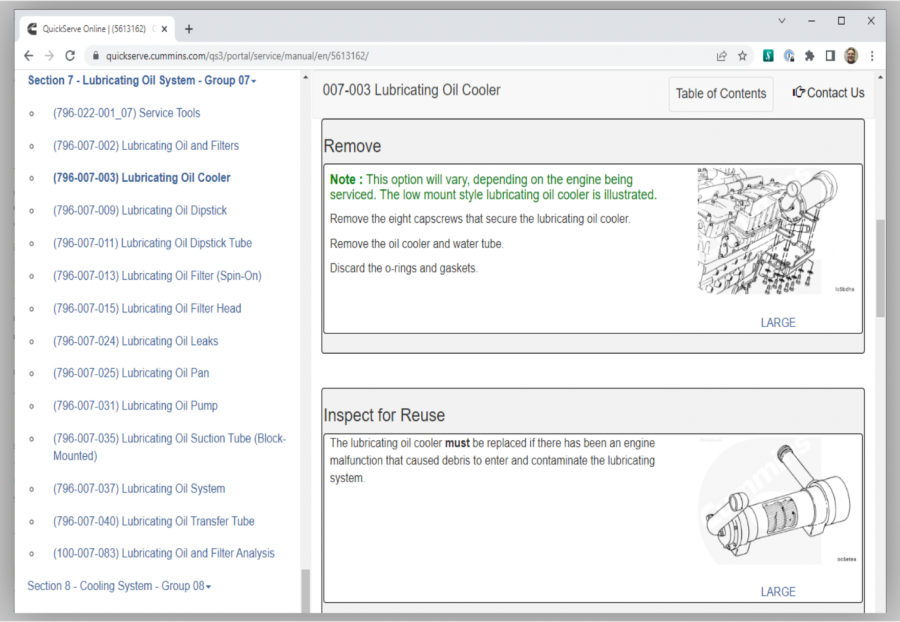Open Service Tools (796-022-001_07)
This screenshot has width=900, height=622.
126,113
